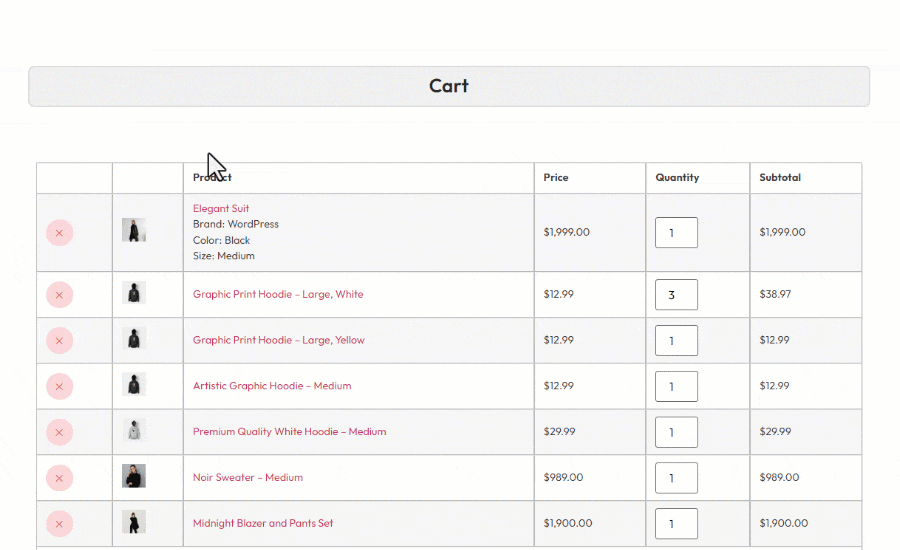Delete Noir Sweater – Medium from cart

click(x=59, y=478)
